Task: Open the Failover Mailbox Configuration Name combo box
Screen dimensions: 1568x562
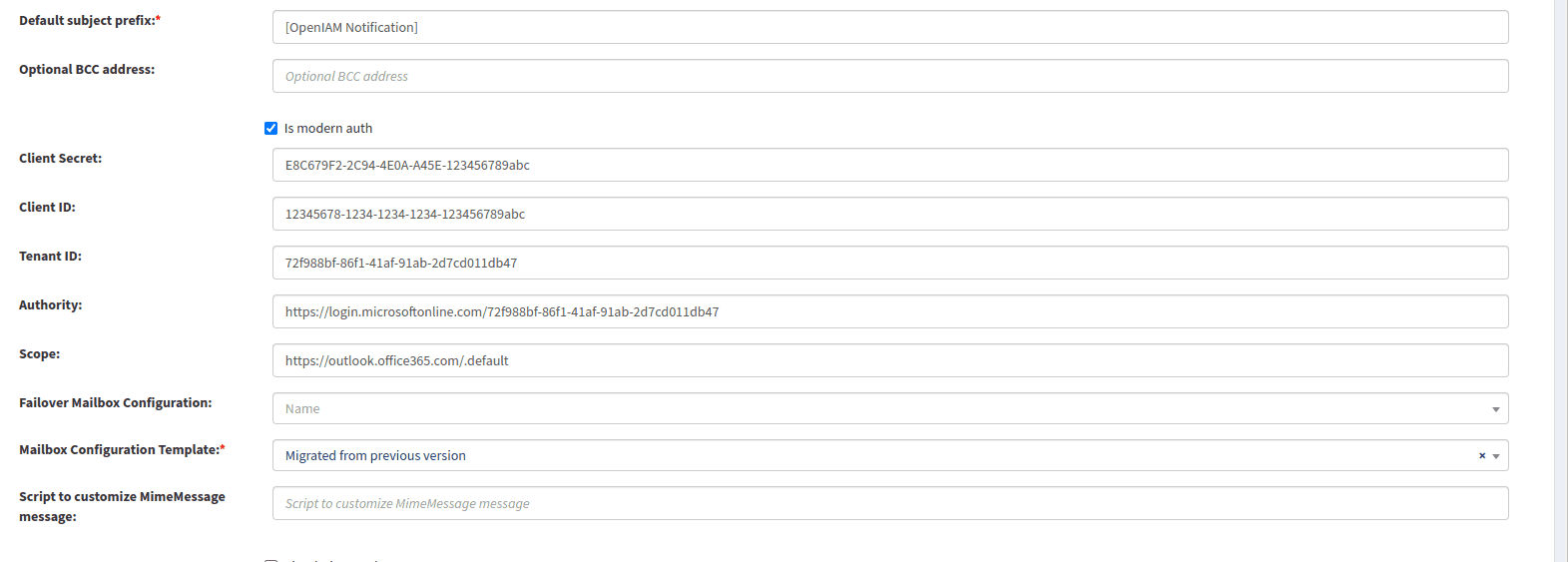Action: (x=890, y=408)
